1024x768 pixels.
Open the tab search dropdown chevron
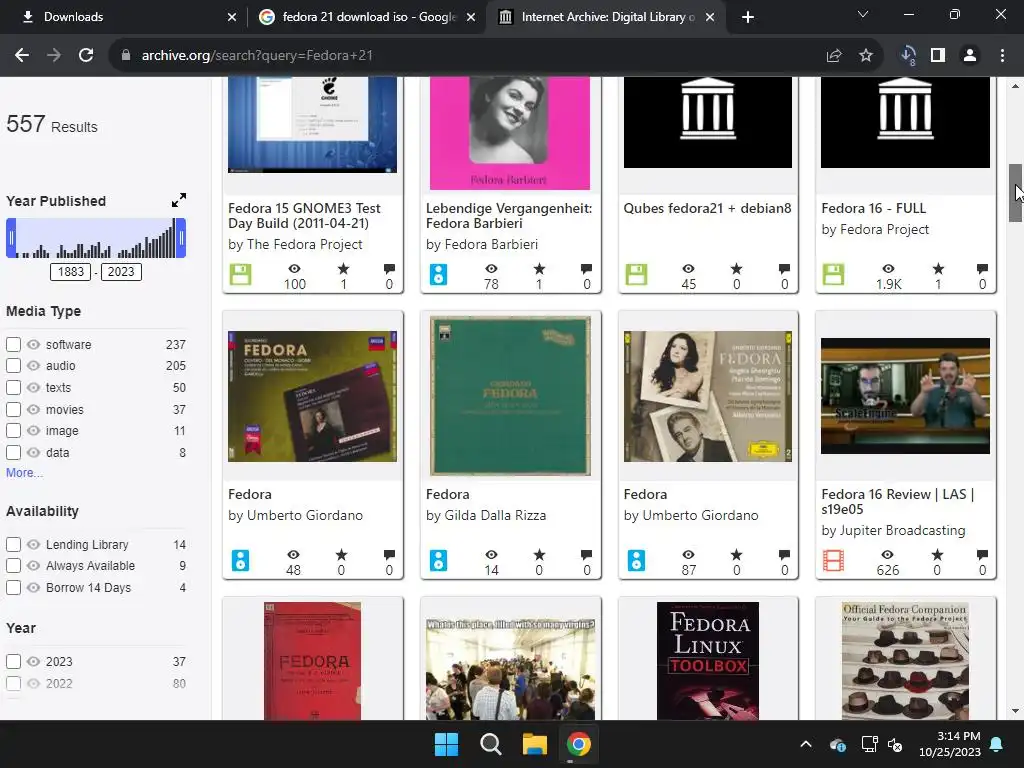(863, 14)
